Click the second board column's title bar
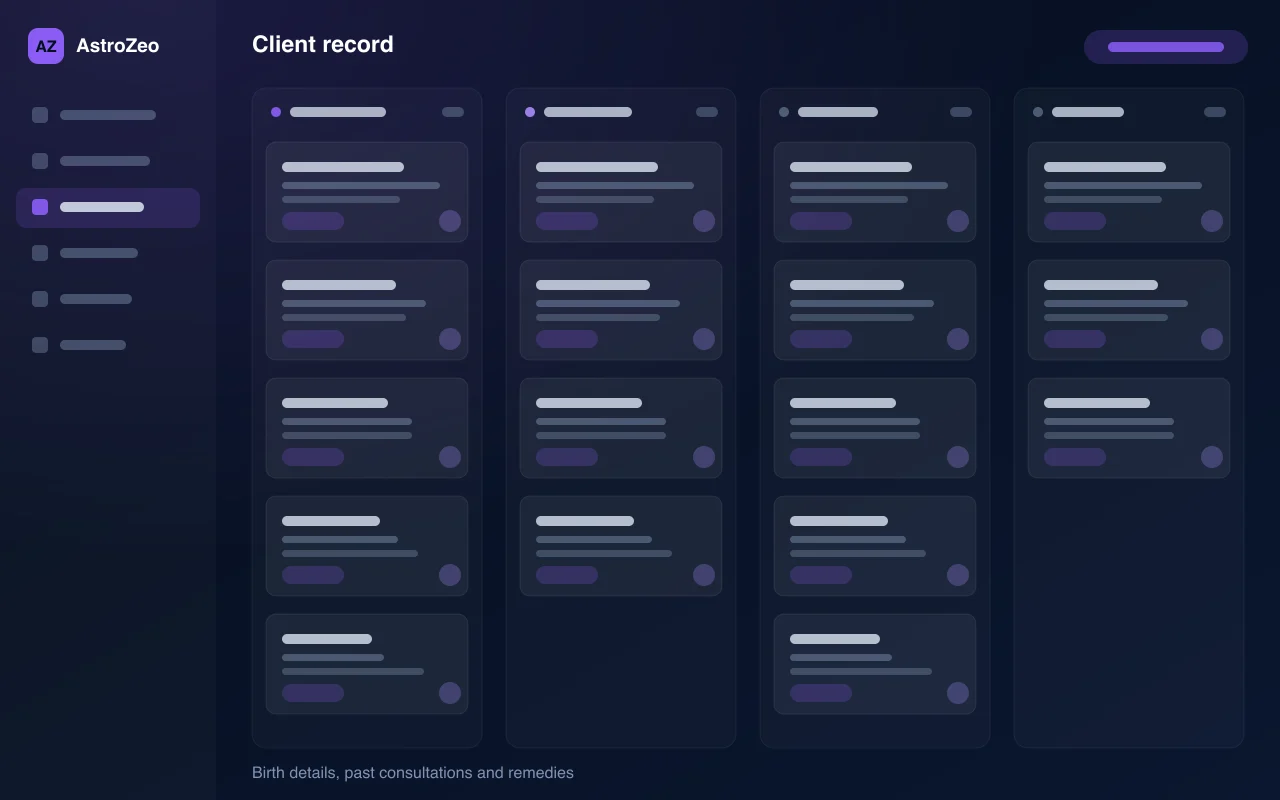This screenshot has width=1280, height=800. click(x=588, y=112)
